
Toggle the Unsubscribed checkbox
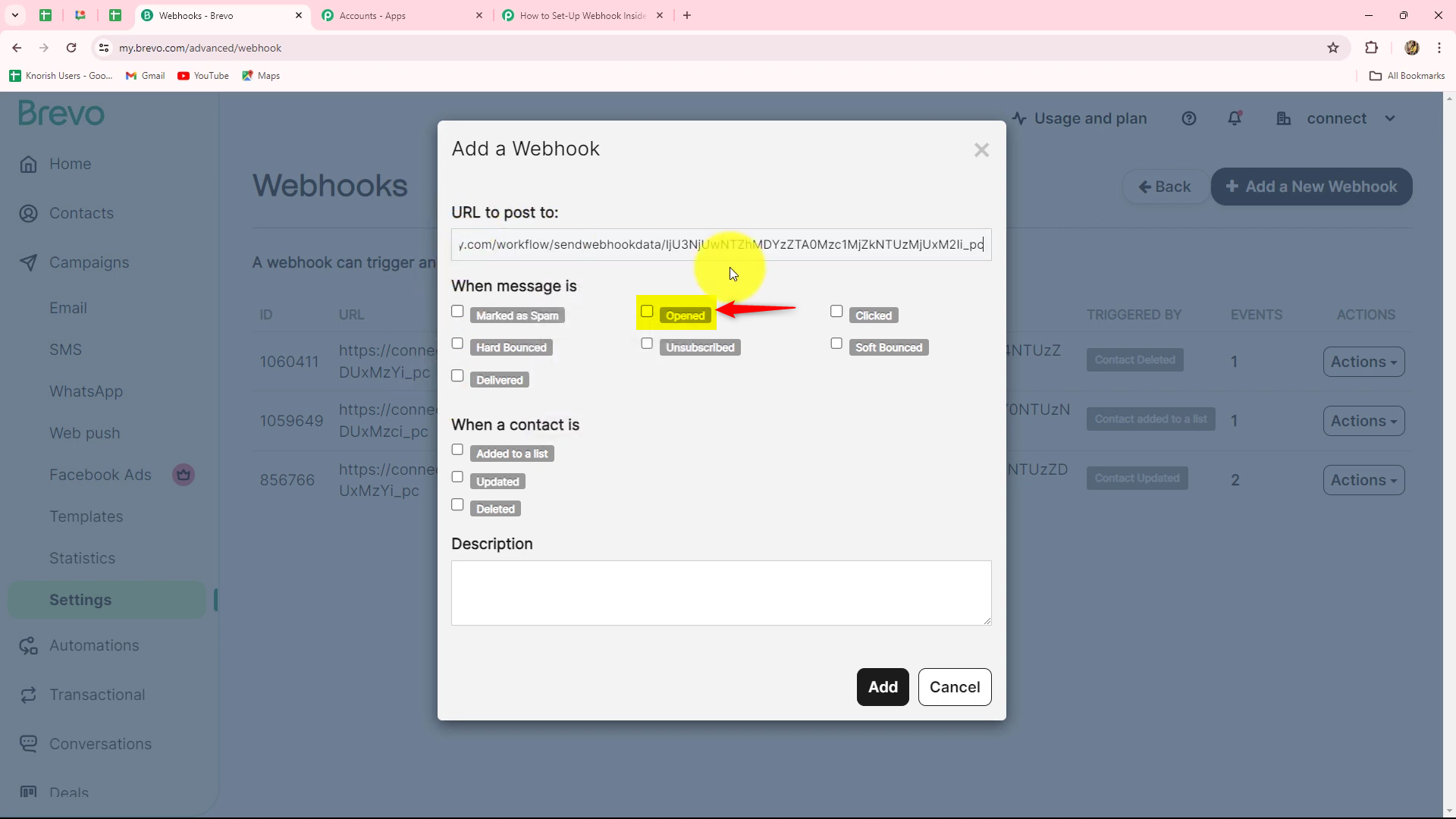click(x=647, y=344)
